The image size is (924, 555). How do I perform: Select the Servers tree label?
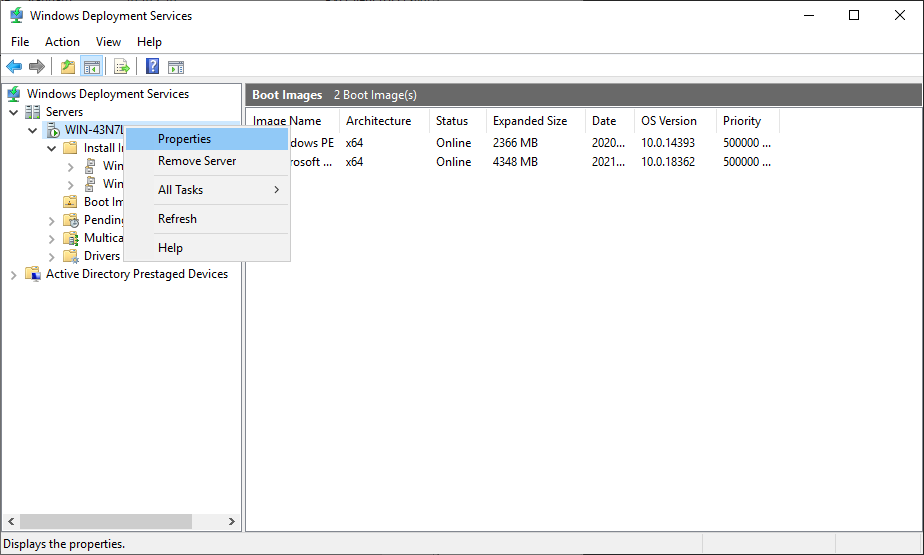tap(64, 112)
